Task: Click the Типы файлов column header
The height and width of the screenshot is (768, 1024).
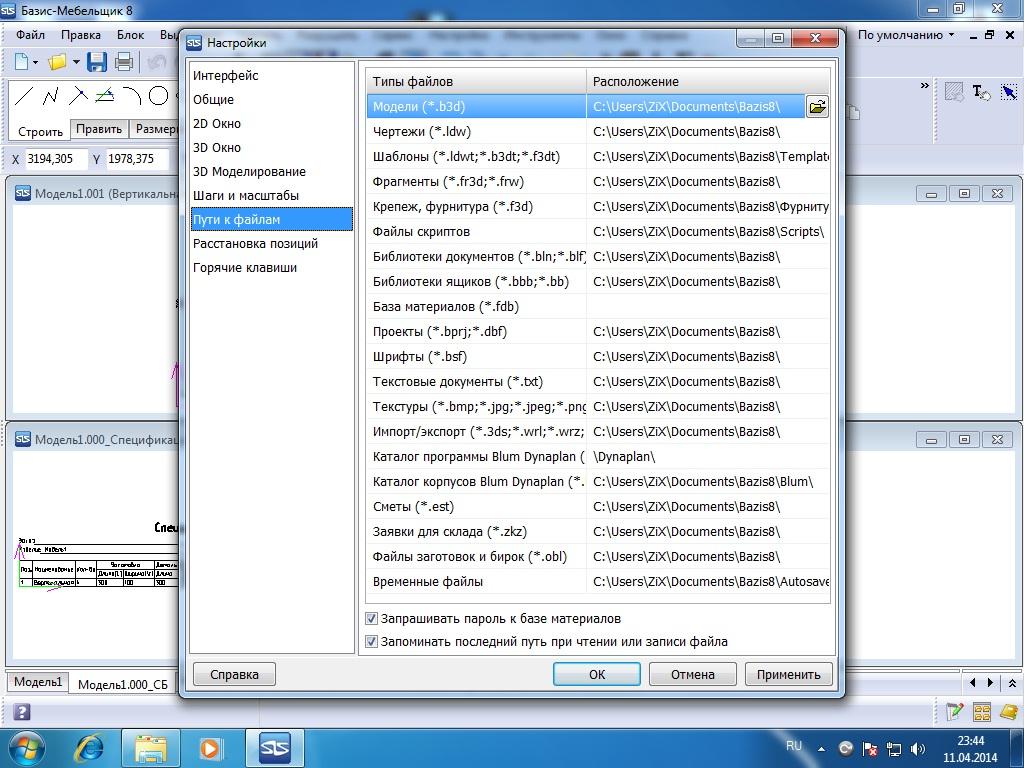Action: 476,82
